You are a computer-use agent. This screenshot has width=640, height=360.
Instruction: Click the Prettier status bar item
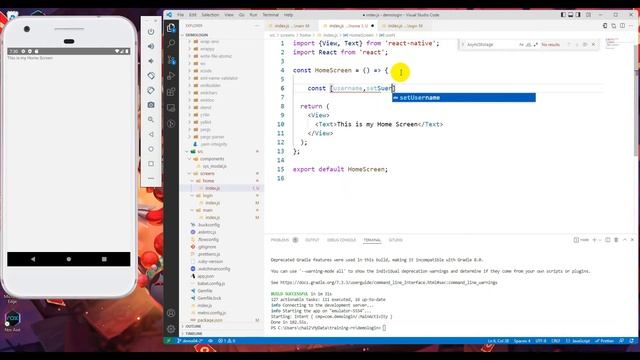click(604, 341)
